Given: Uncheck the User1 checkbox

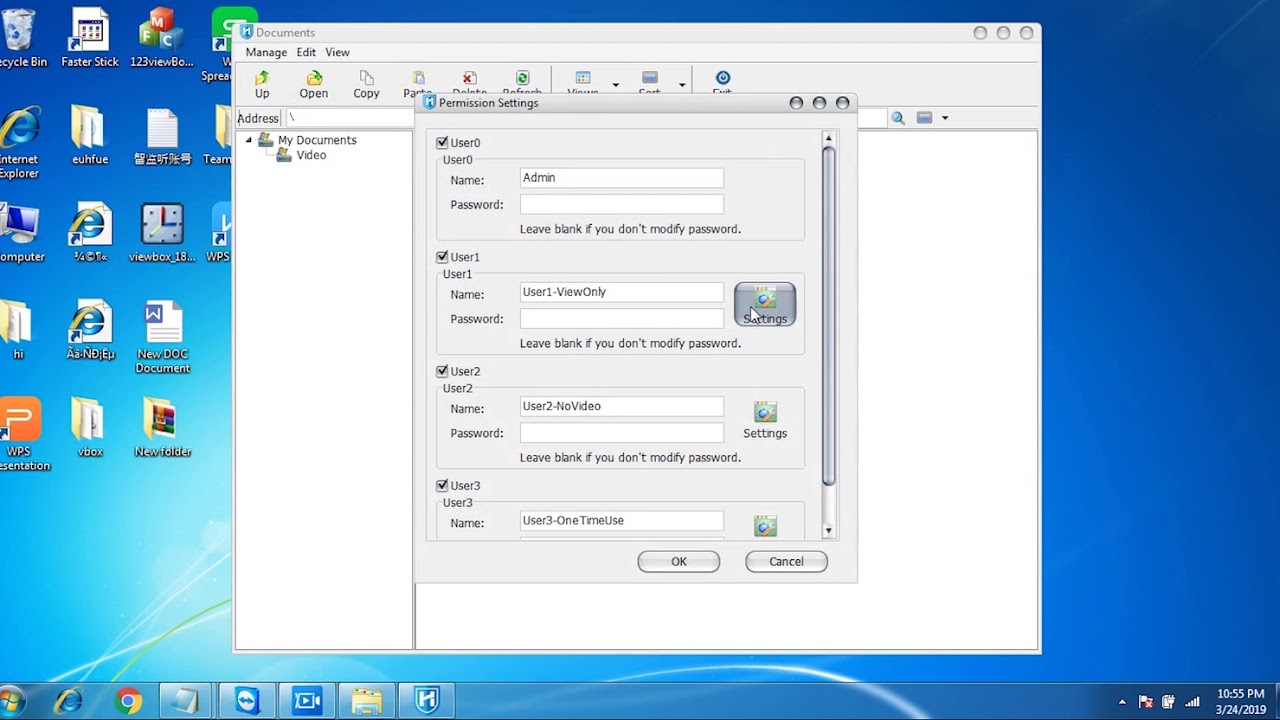Looking at the screenshot, I should coord(442,257).
